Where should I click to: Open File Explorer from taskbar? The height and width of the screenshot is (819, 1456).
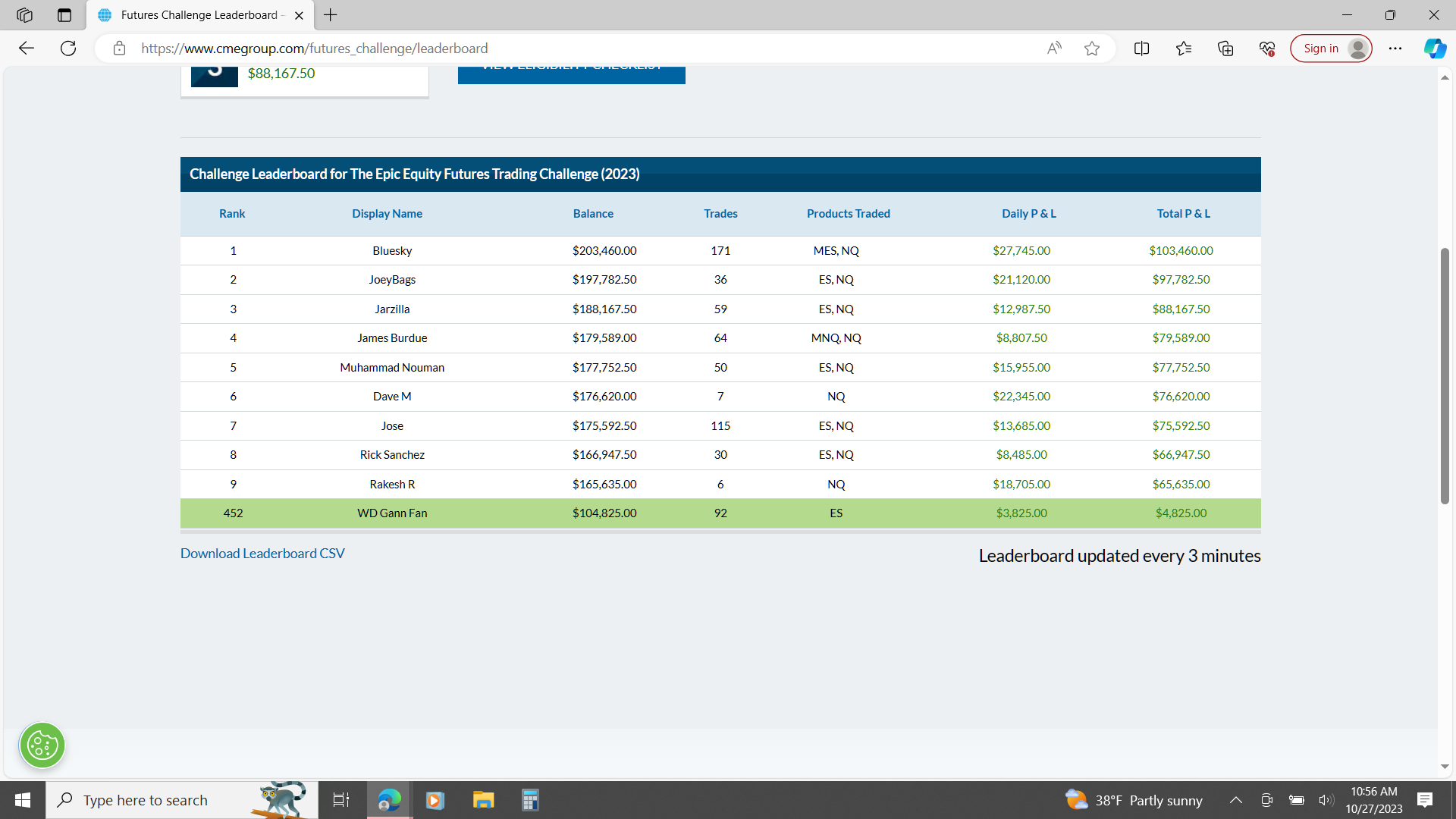(483, 800)
